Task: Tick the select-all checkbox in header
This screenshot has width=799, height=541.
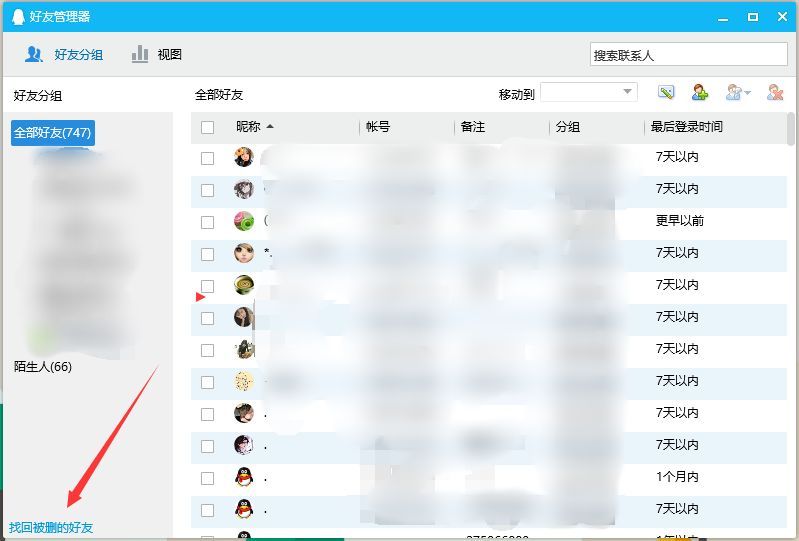Action: coord(207,127)
